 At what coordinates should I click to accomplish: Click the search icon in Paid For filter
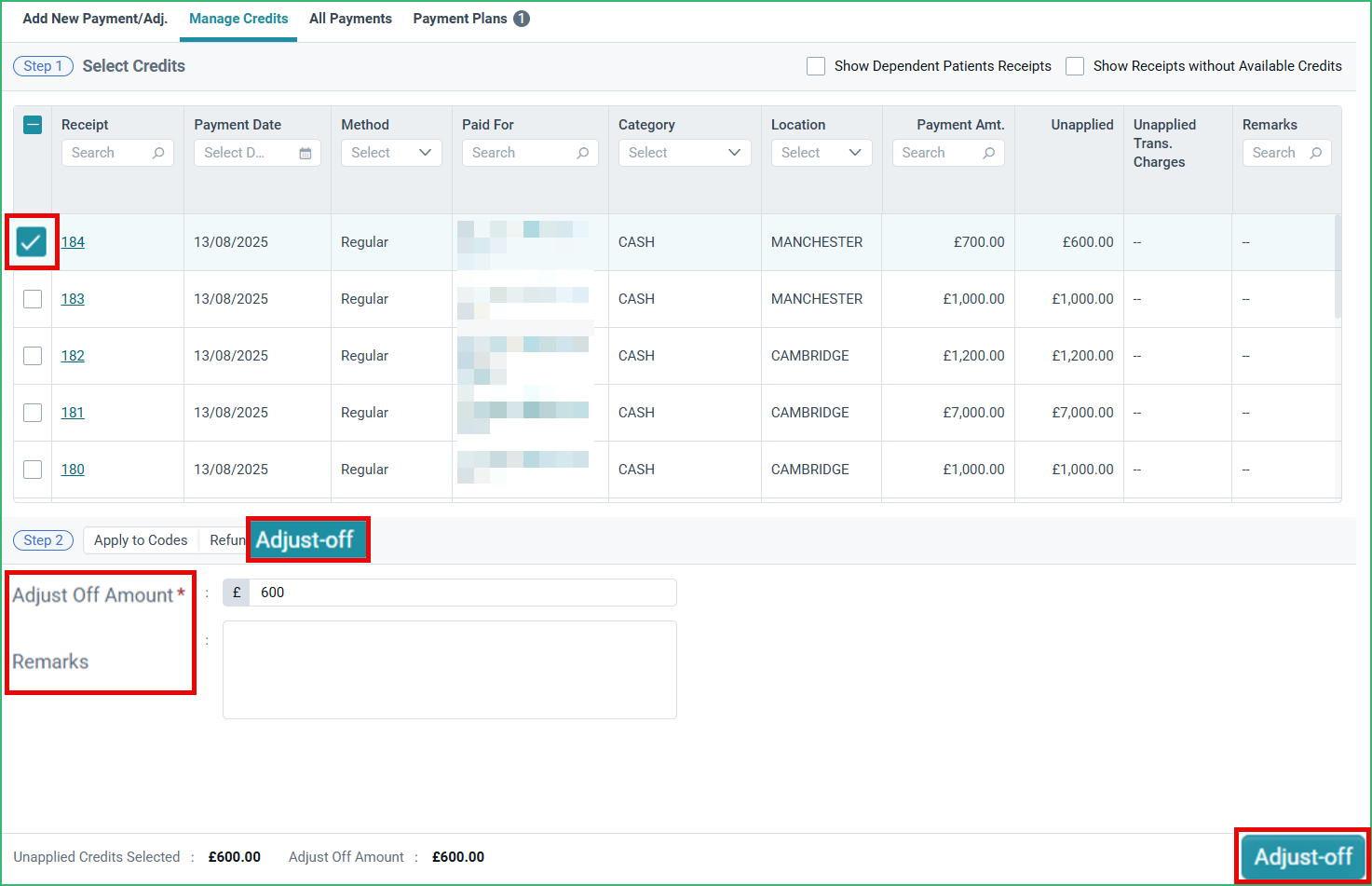click(x=583, y=153)
